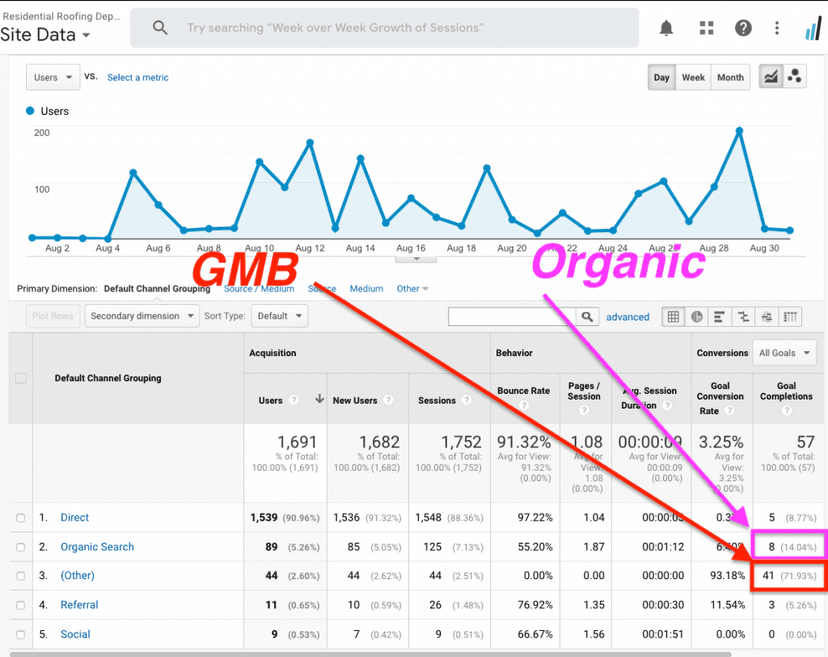This screenshot has height=657, width=828.
Task: Tick the Organic Search row checkbox
Action: pyautogui.click(x=21, y=547)
